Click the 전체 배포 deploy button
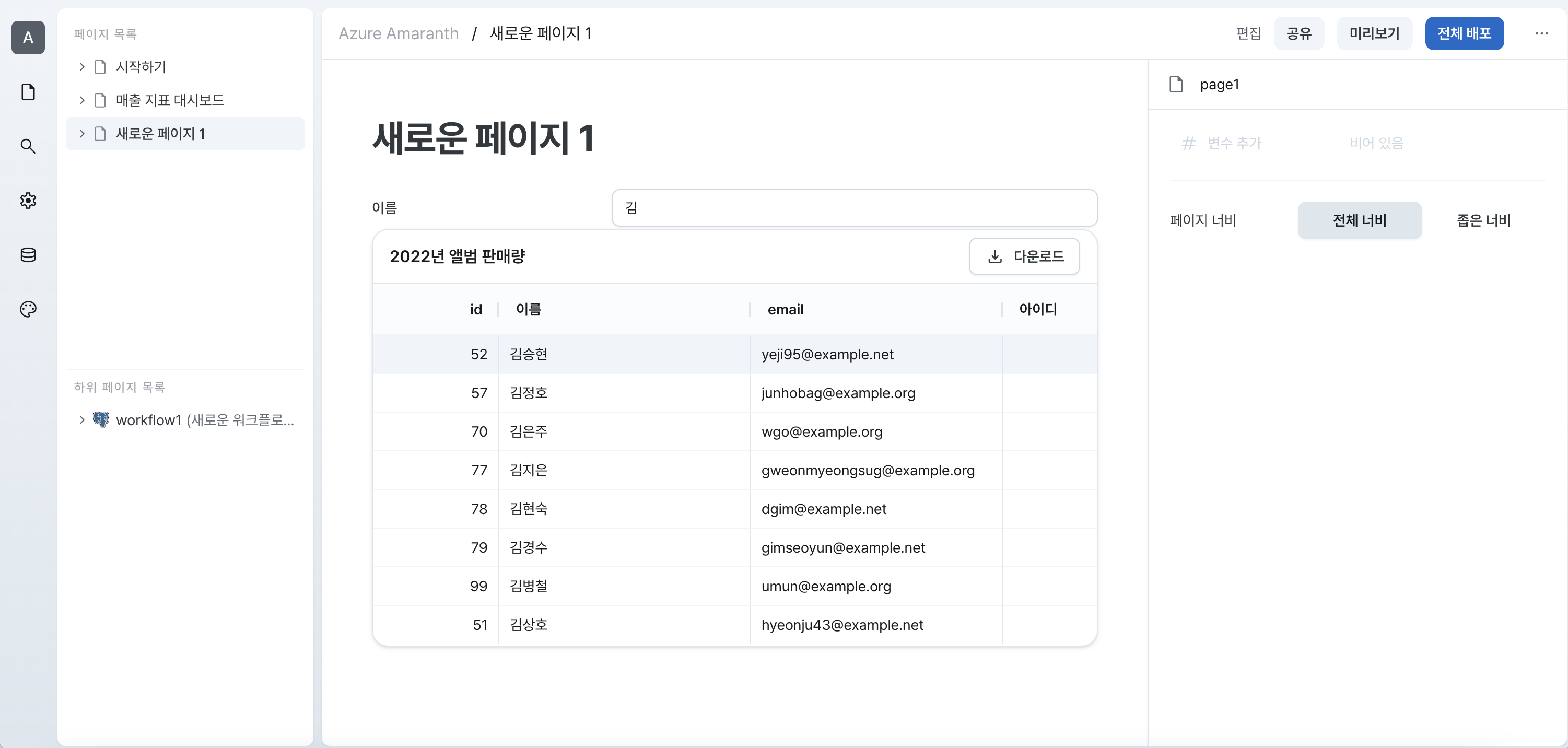The height and width of the screenshot is (748, 1568). point(1464,33)
